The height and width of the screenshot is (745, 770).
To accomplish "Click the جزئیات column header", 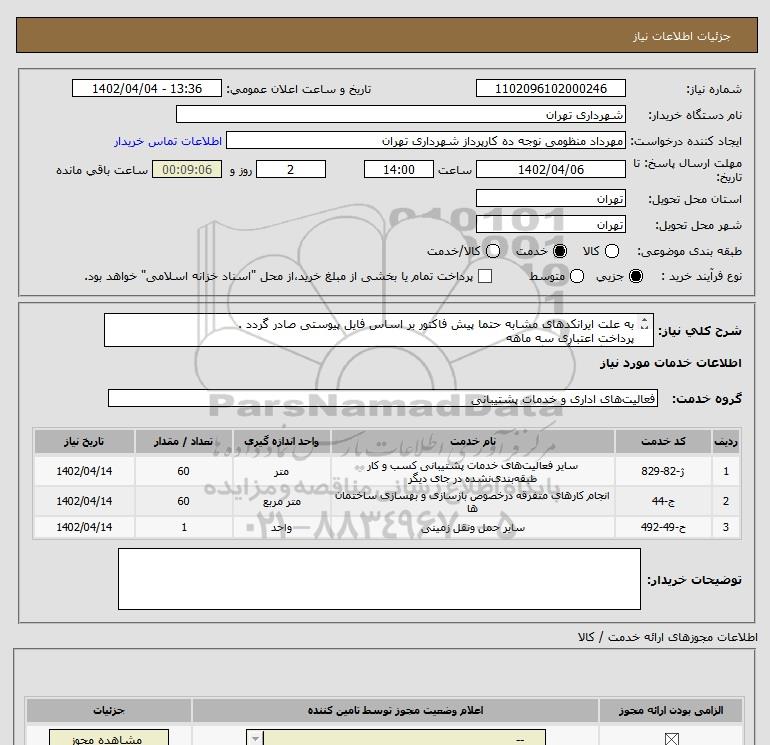I will (x=109, y=710).
